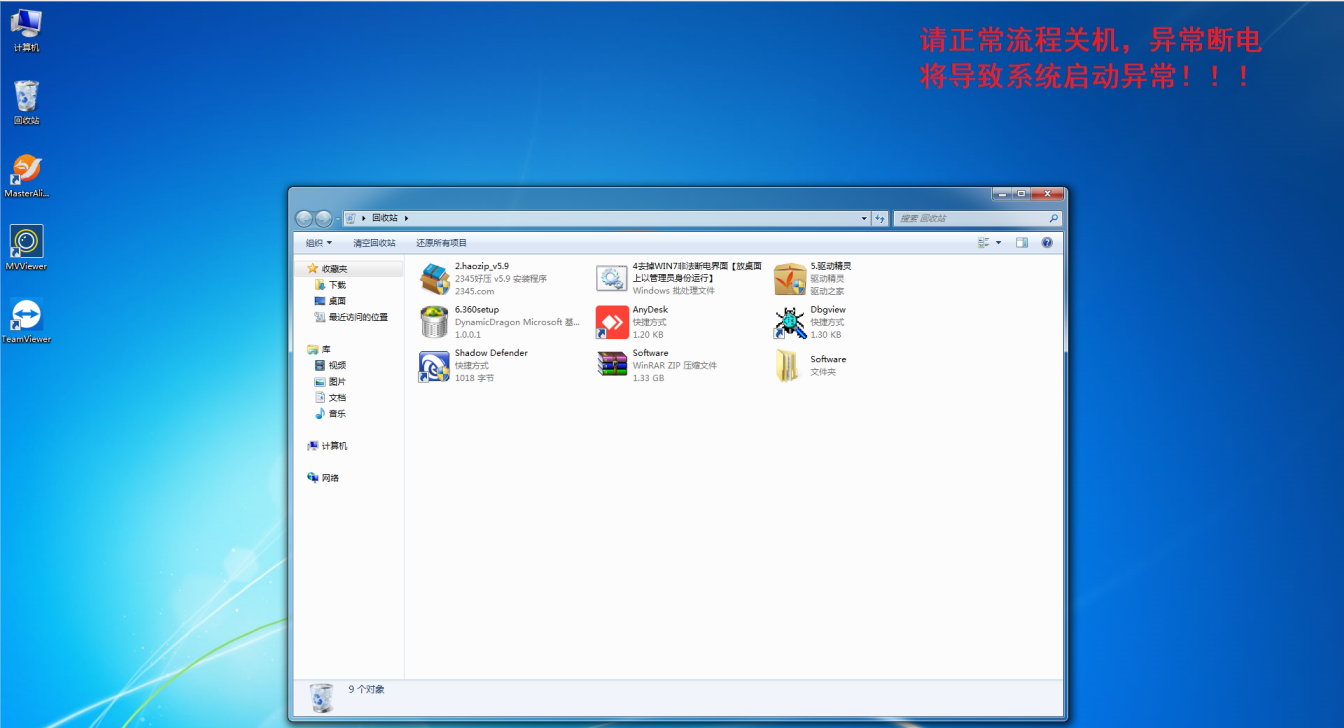
Task: Select the 6.360setup file icon
Action: [x=434, y=322]
